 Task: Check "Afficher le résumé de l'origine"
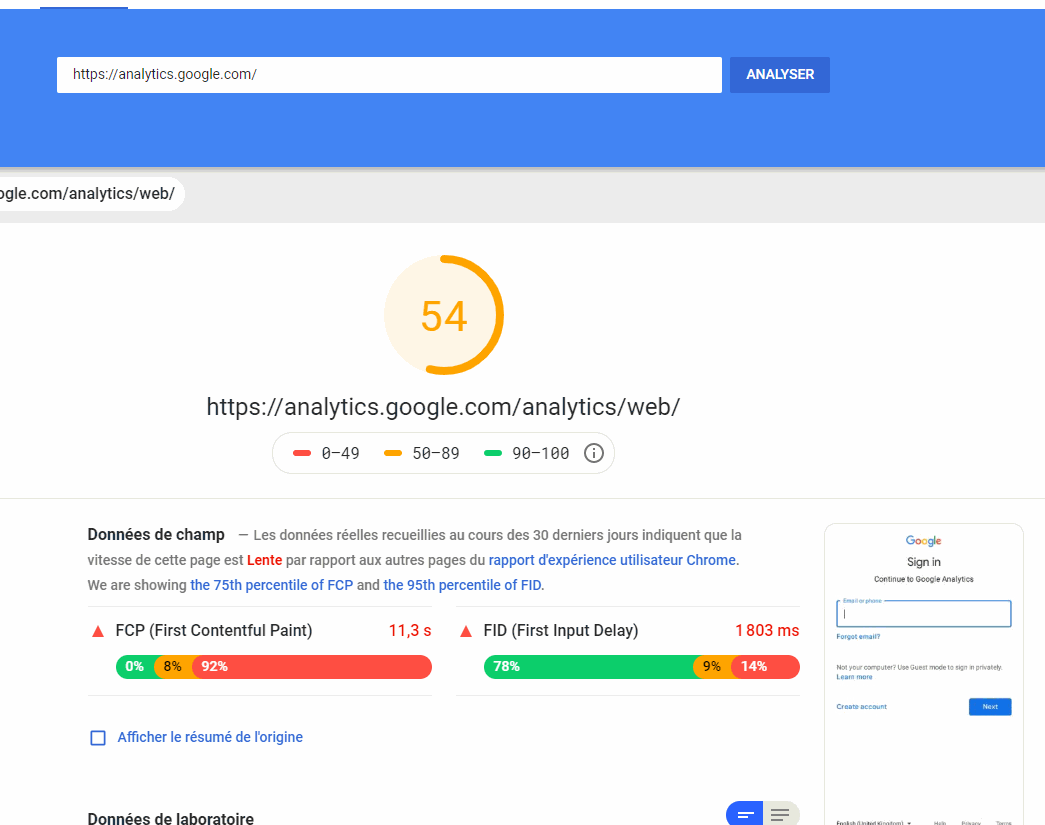click(98, 738)
